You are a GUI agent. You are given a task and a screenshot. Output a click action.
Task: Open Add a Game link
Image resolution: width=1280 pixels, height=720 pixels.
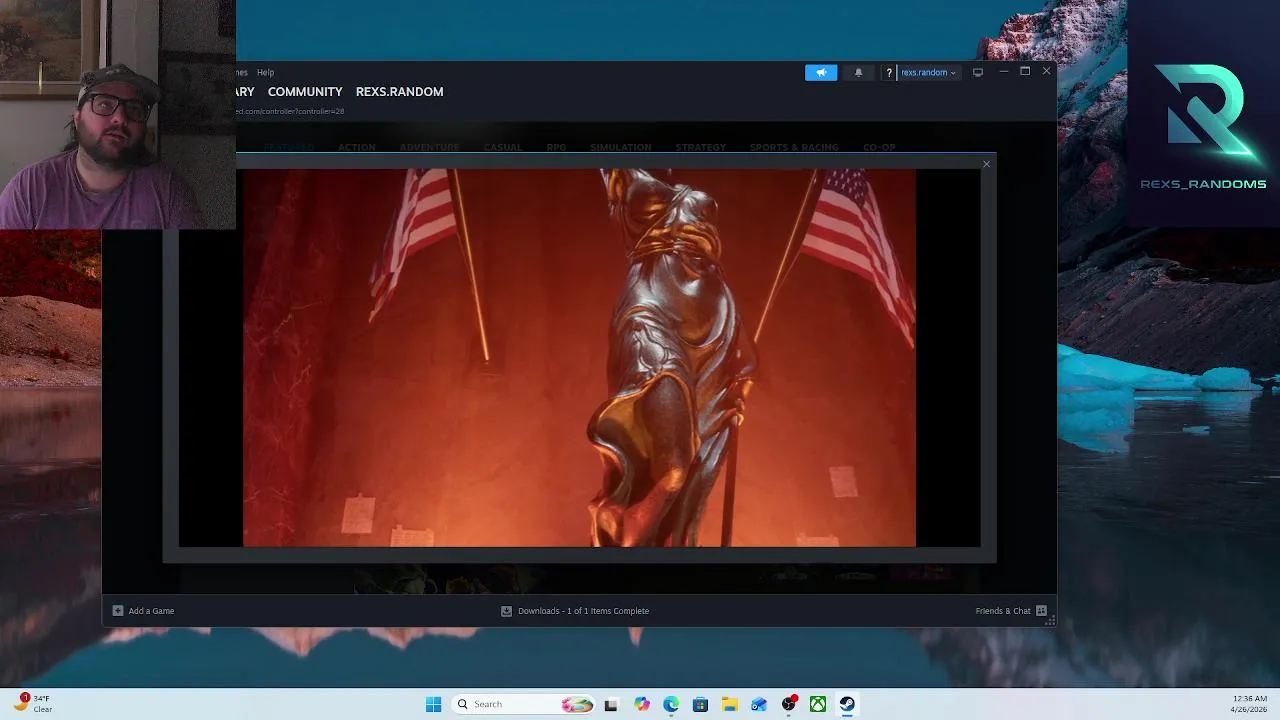point(151,611)
